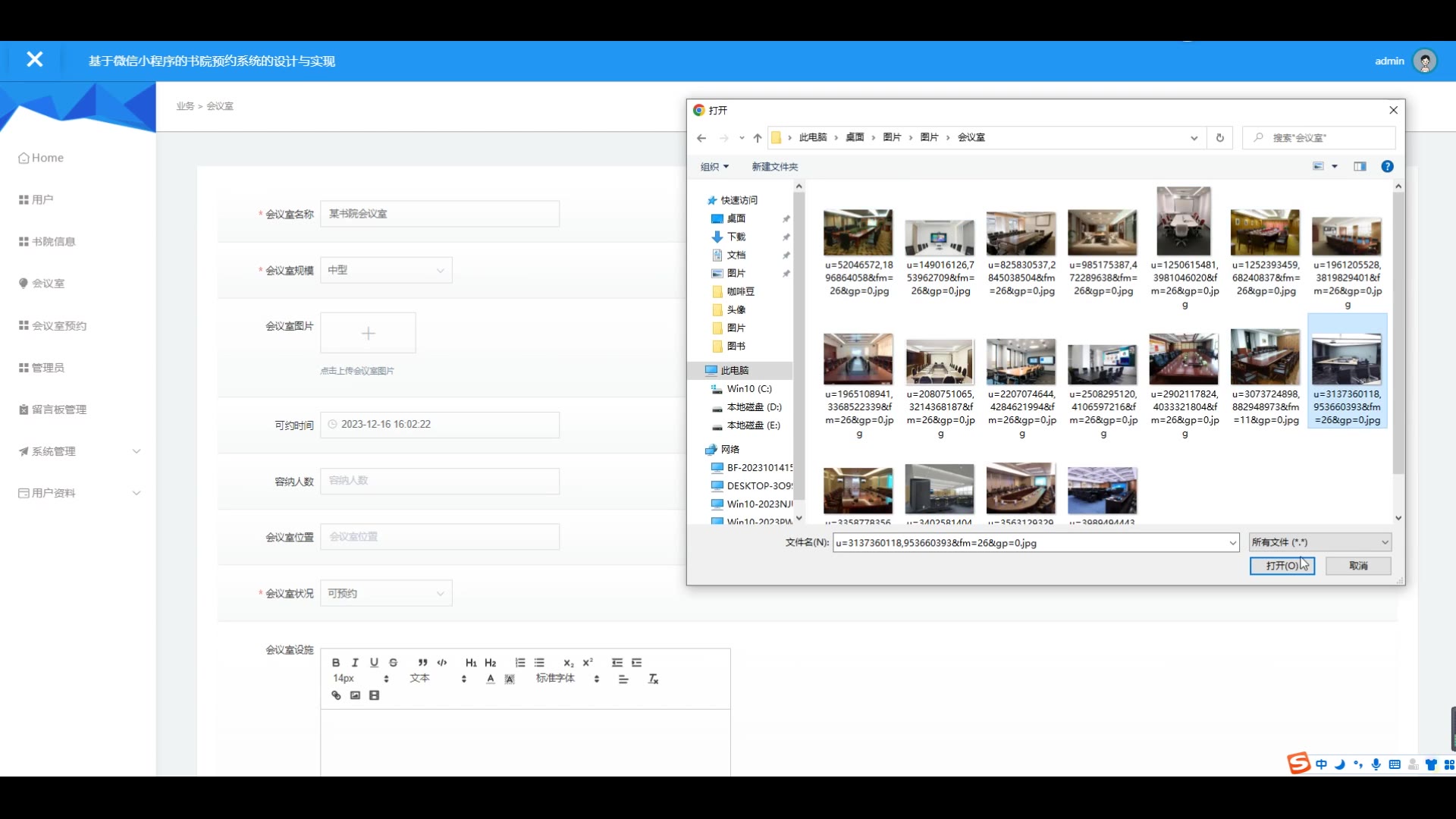Select the u=2207074644 meeting room thumbnail
The width and height of the screenshot is (1456, 819).
click(x=1021, y=362)
